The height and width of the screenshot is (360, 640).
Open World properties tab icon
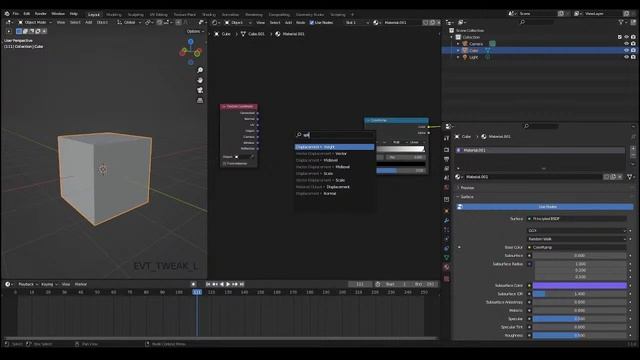(x=447, y=187)
